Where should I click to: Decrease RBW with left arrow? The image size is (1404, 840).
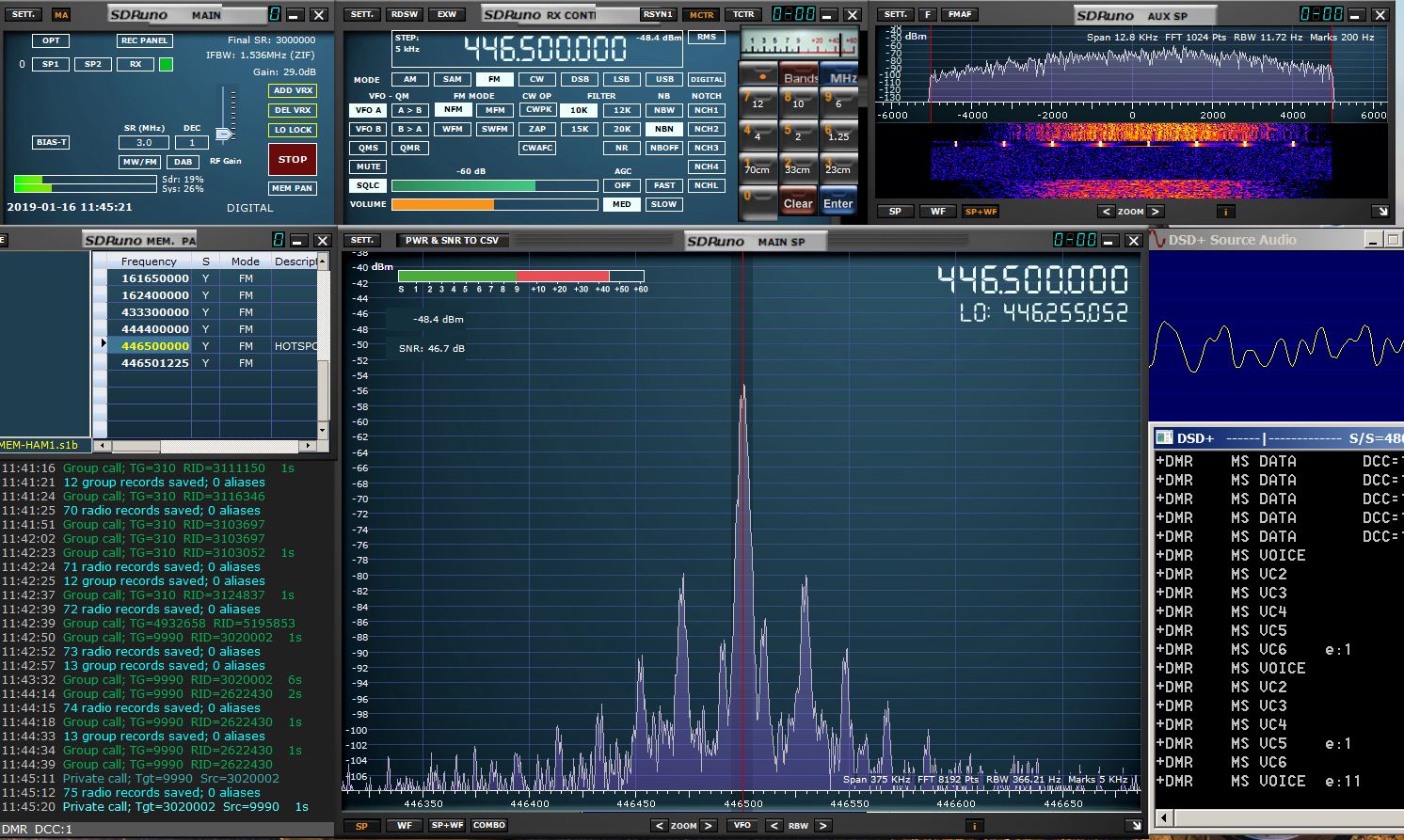774,825
